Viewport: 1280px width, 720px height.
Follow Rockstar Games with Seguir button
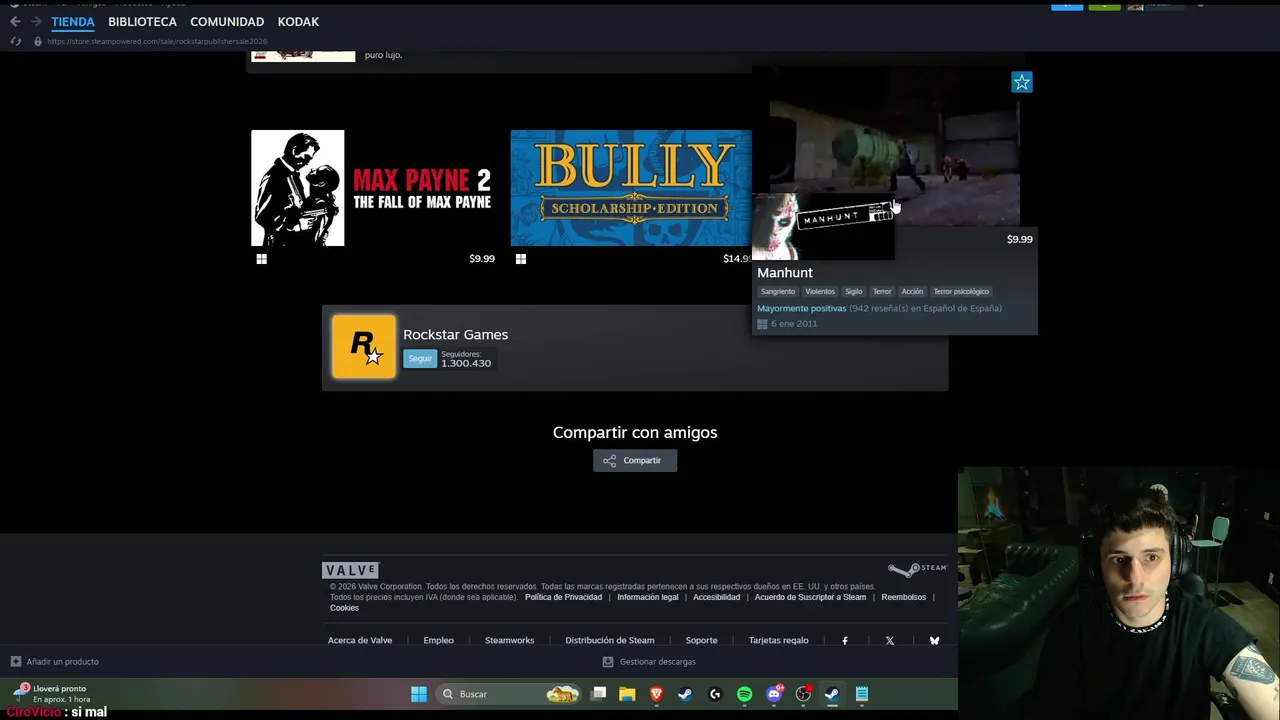[x=420, y=359]
